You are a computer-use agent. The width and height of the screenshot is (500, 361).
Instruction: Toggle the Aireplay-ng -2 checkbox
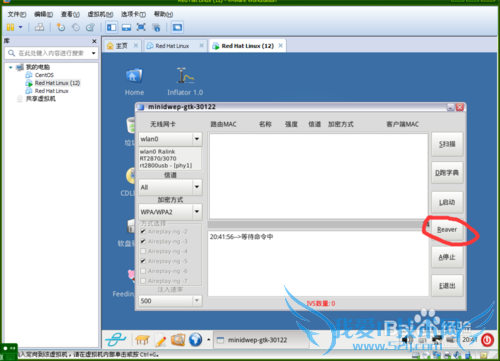[x=143, y=231]
